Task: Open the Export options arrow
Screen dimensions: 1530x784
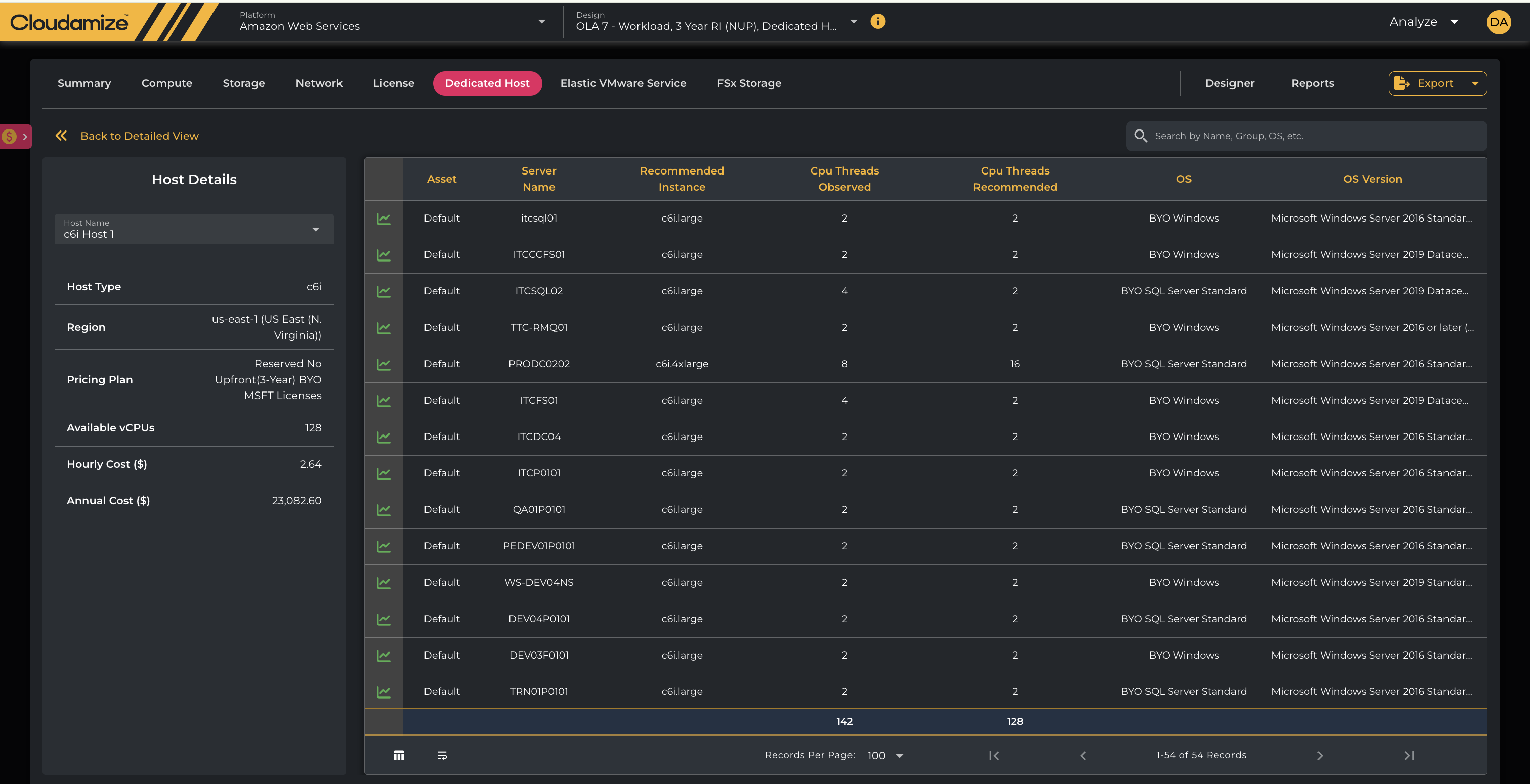Action: tap(1475, 84)
